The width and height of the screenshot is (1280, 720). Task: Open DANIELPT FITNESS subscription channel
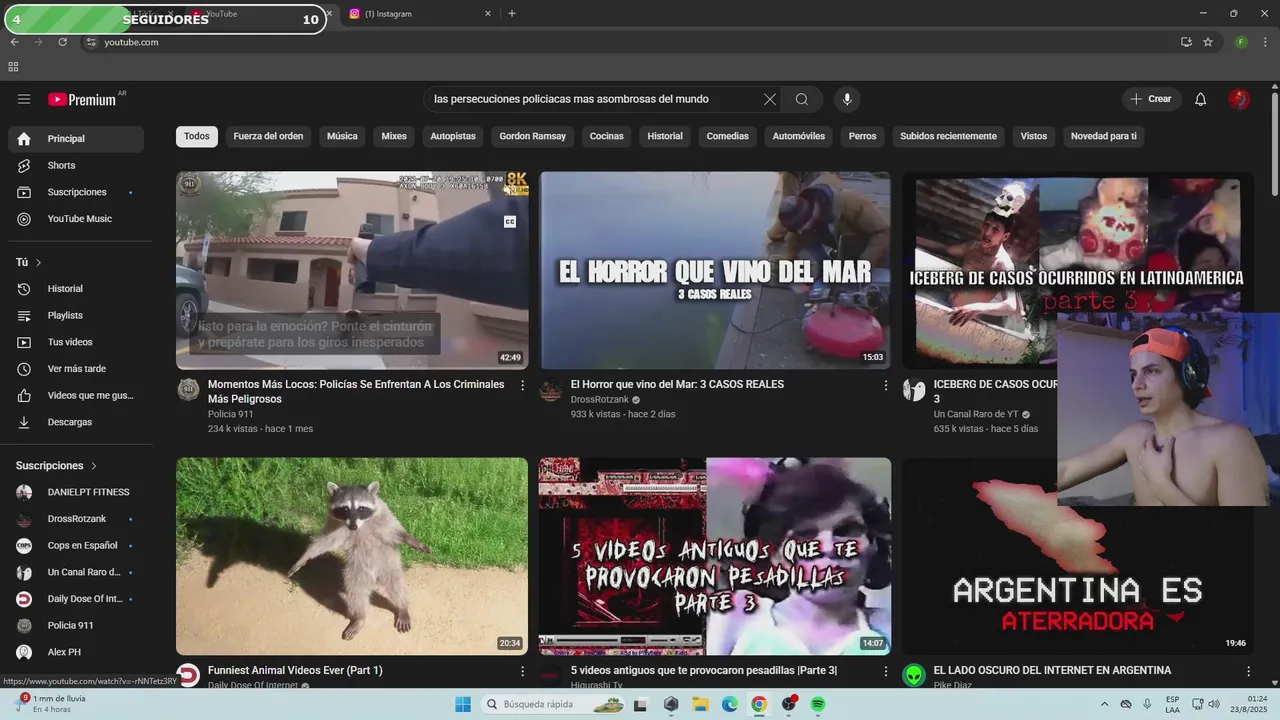(x=76, y=492)
